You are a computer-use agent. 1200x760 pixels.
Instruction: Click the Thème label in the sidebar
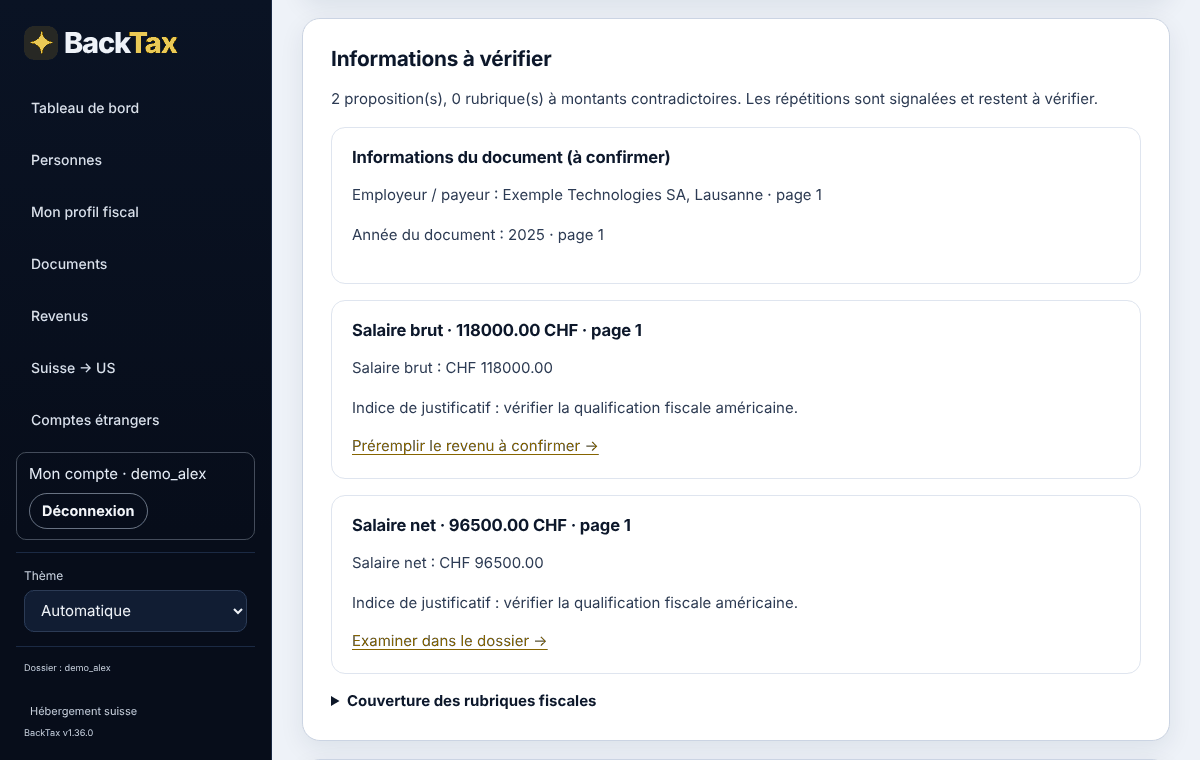pos(43,576)
